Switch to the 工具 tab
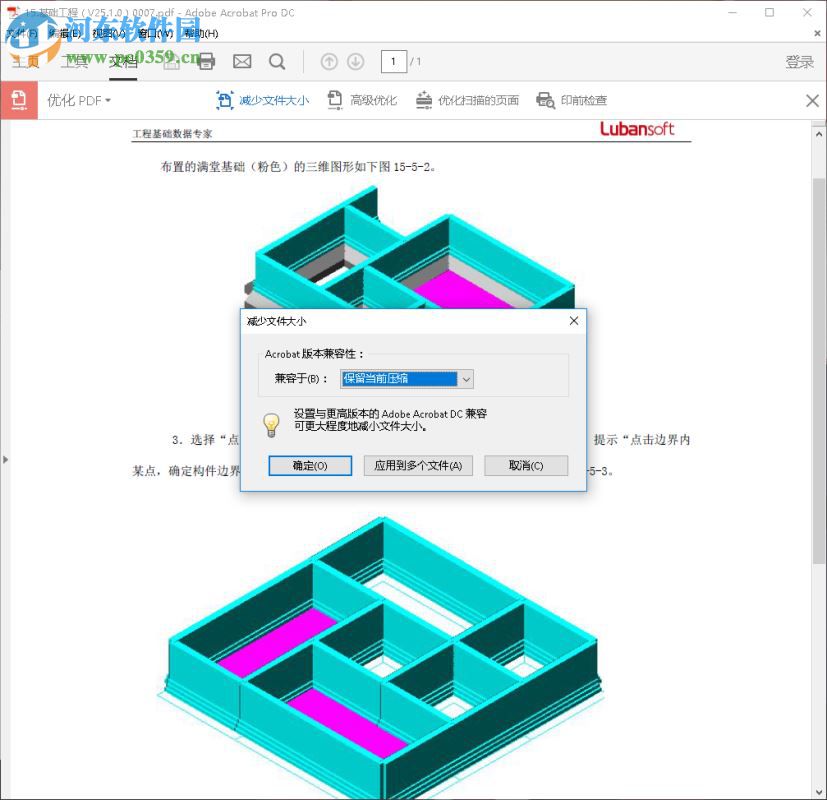This screenshot has width=827, height=800. pyautogui.click(x=75, y=61)
